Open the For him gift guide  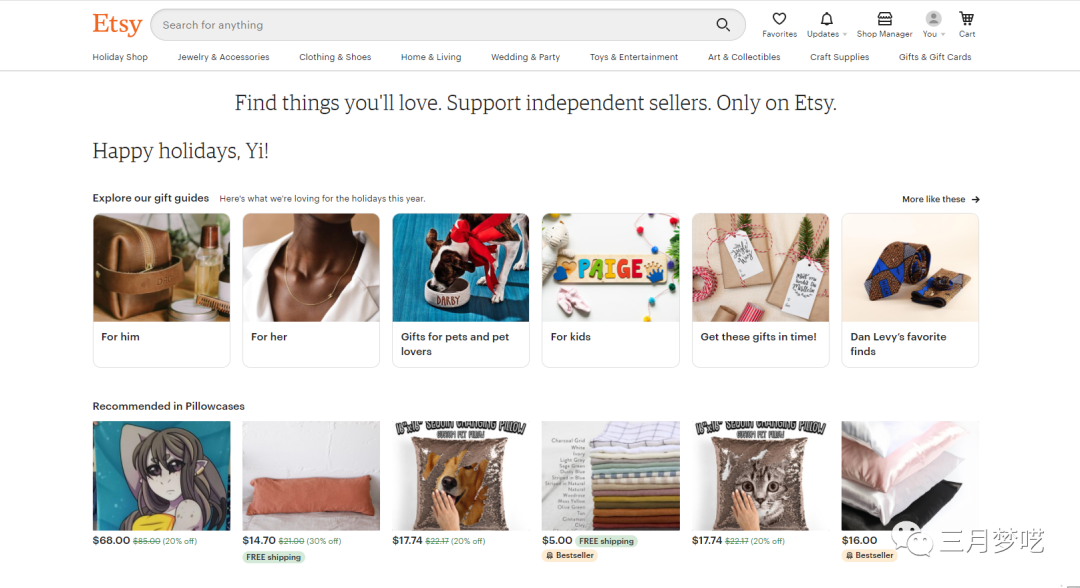[x=161, y=290]
